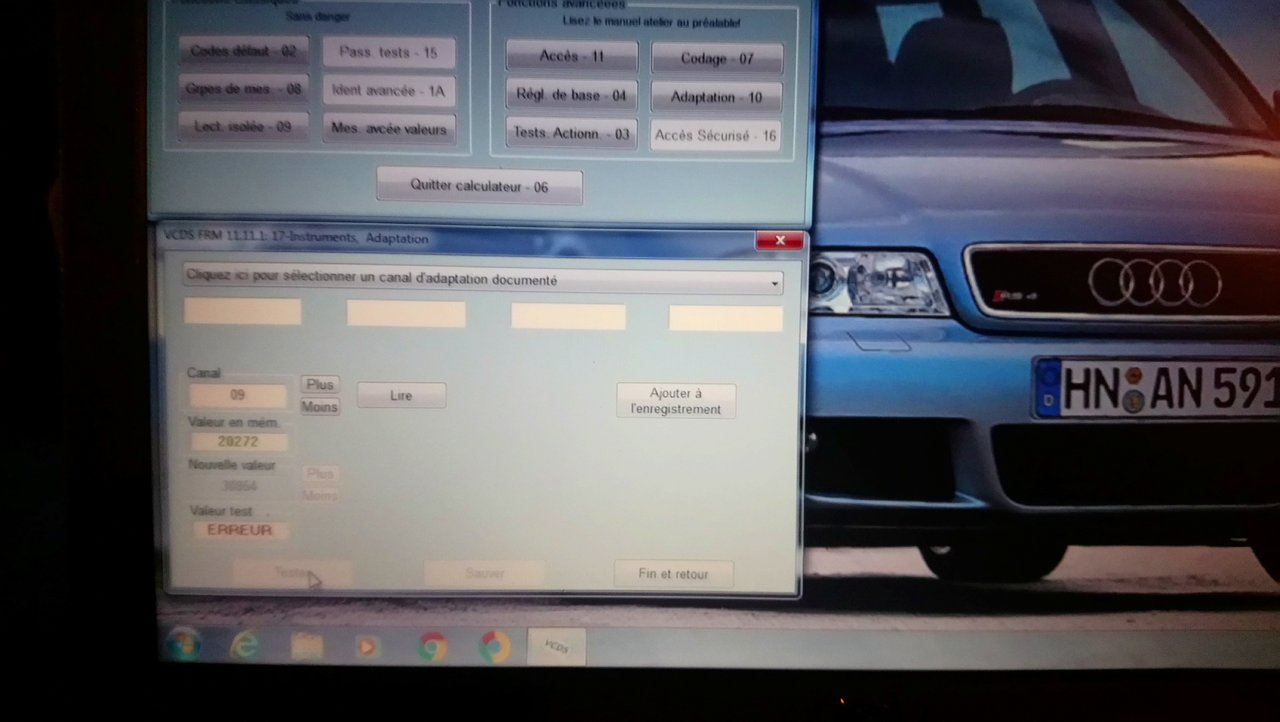This screenshot has width=1280, height=722.
Task: Select the VCDS taskbar button
Action: [x=556, y=647]
